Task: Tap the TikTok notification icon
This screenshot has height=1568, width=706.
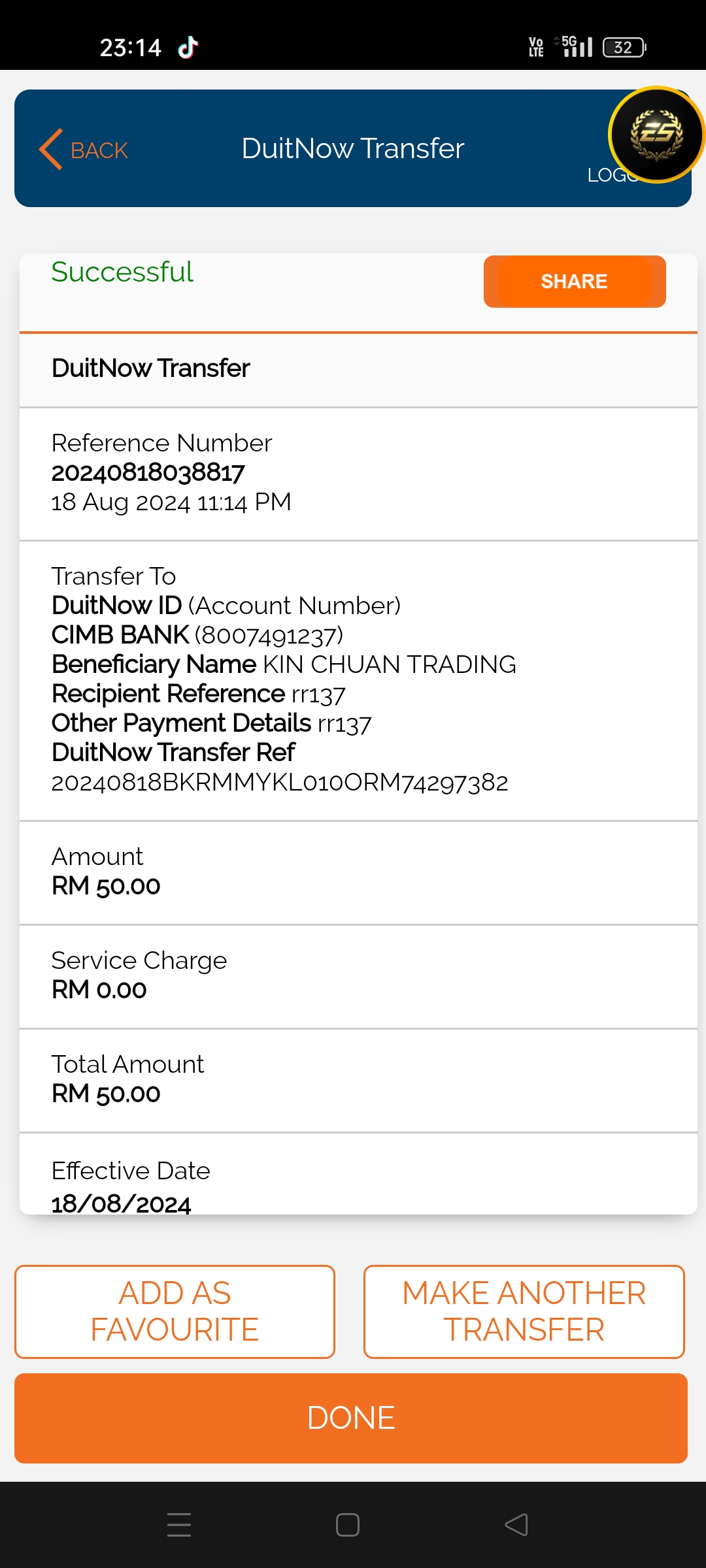Action: click(x=188, y=47)
